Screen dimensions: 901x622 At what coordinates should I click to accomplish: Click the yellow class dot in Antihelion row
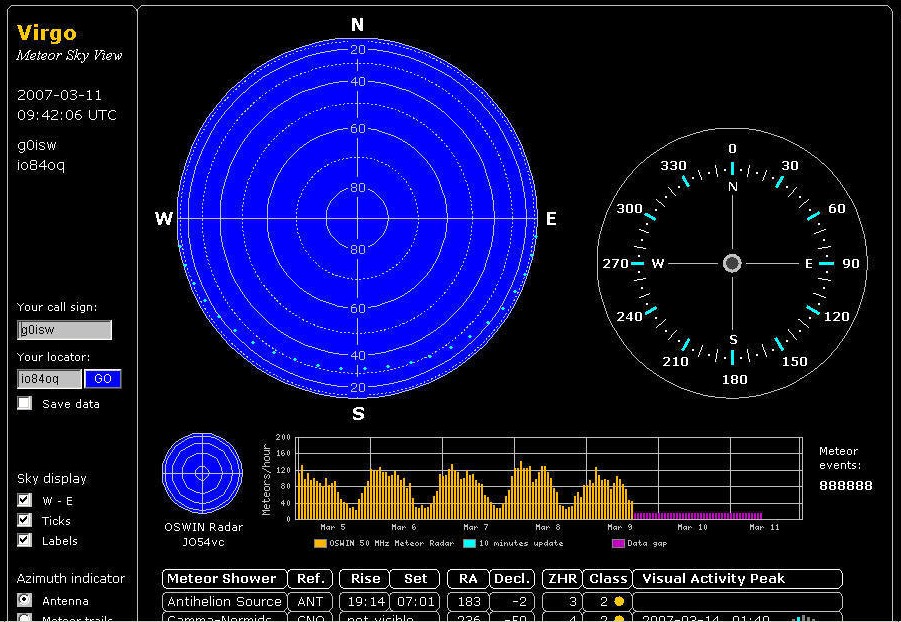tap(619, 601)
